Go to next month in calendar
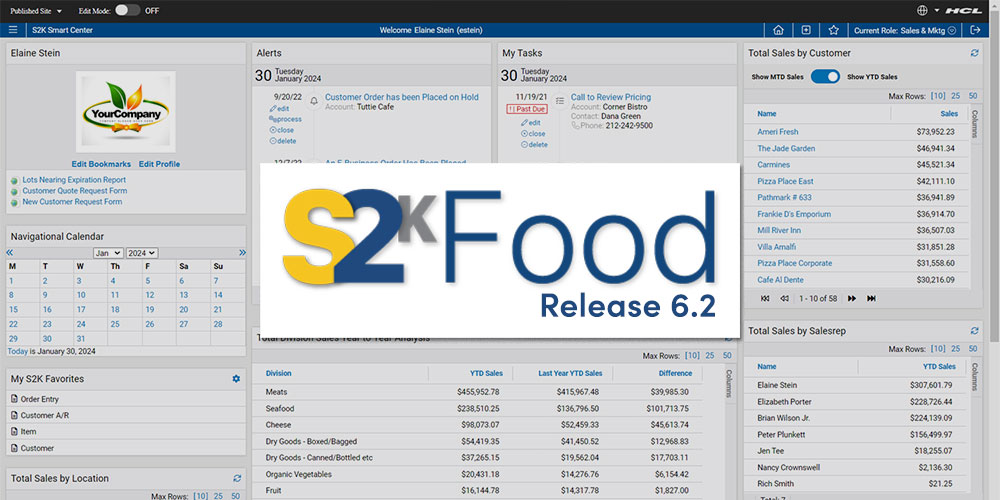 (242, 253)
